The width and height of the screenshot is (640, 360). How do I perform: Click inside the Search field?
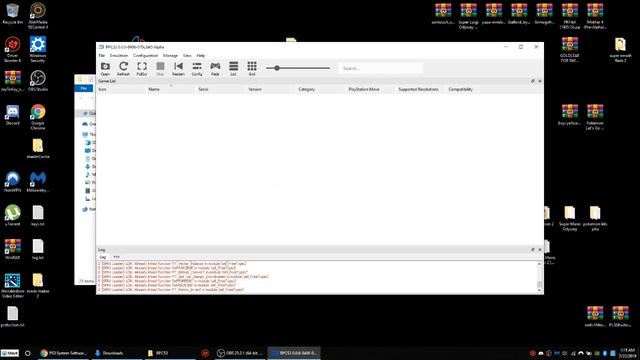pyautogui.click(x=380, y=68)
